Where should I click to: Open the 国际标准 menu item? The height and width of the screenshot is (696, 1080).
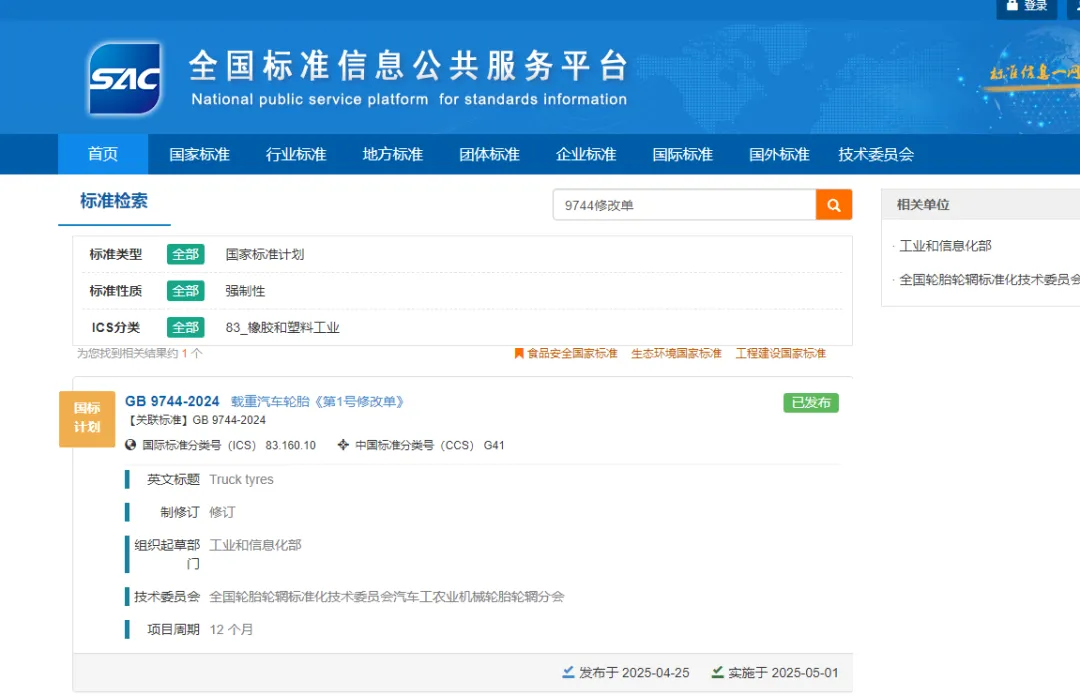[x=683, y=154]
